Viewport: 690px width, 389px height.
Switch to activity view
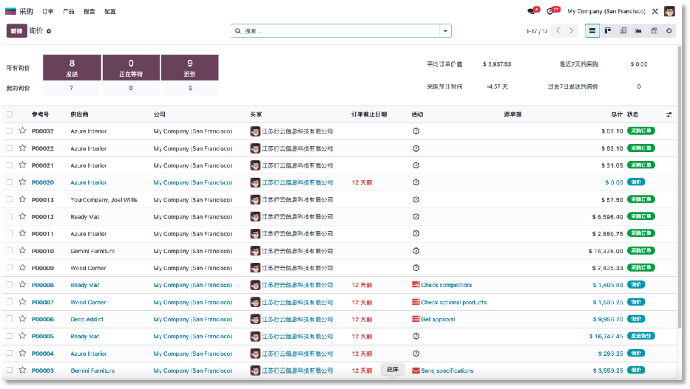[x=669, y=31]
